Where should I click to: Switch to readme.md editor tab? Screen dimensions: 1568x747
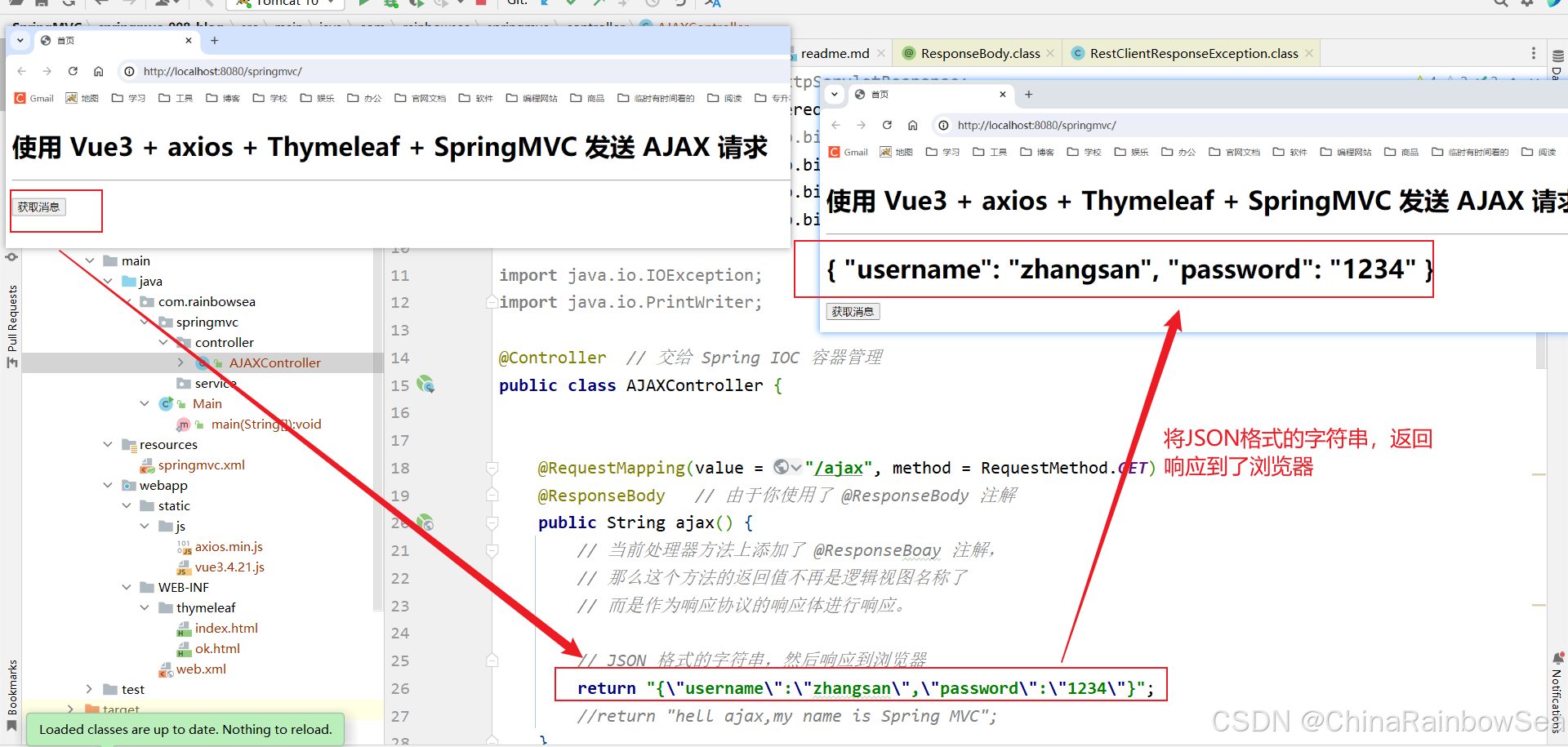point(835,53)
